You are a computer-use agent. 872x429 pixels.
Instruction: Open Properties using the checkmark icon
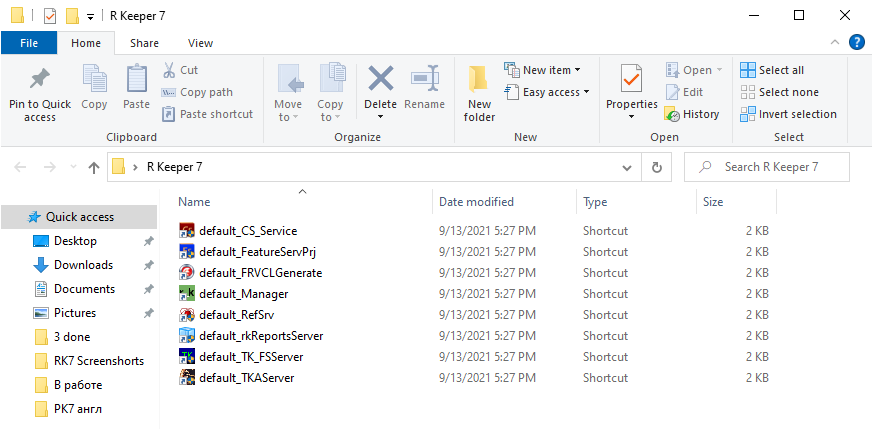[631, 79]
